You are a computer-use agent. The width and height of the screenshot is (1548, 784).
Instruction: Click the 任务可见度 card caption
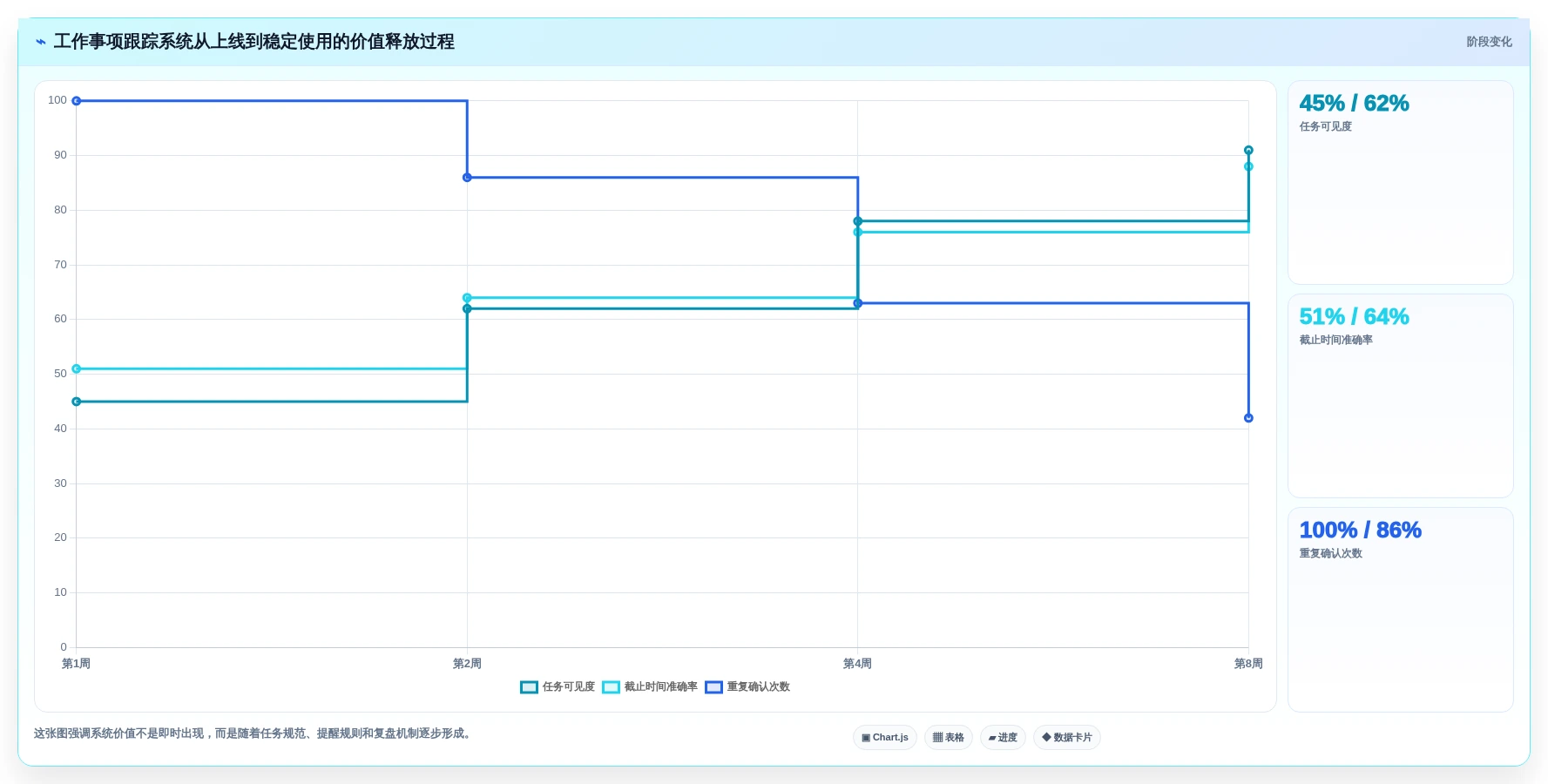pyautogui.click(x=1325, y=127)
